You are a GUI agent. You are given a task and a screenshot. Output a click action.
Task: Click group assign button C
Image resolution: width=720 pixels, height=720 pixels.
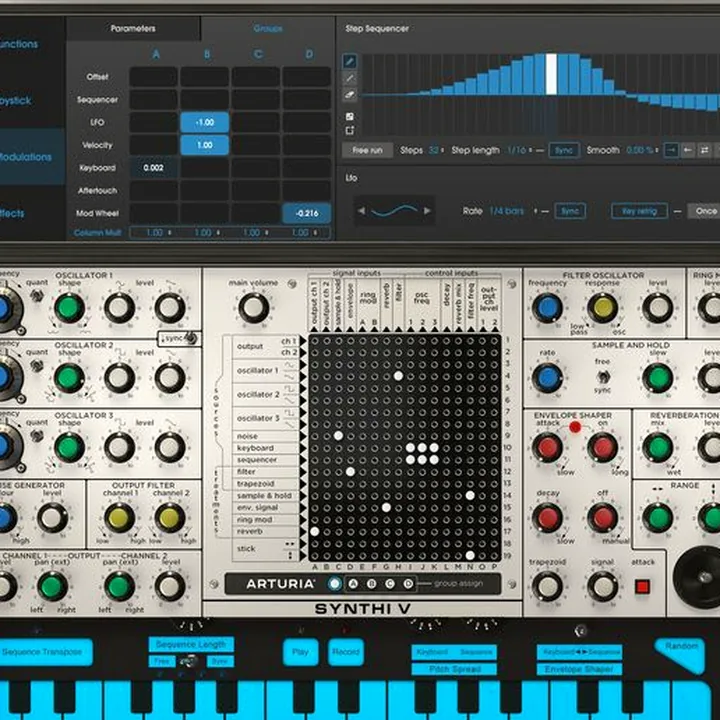tap(390, 584)
